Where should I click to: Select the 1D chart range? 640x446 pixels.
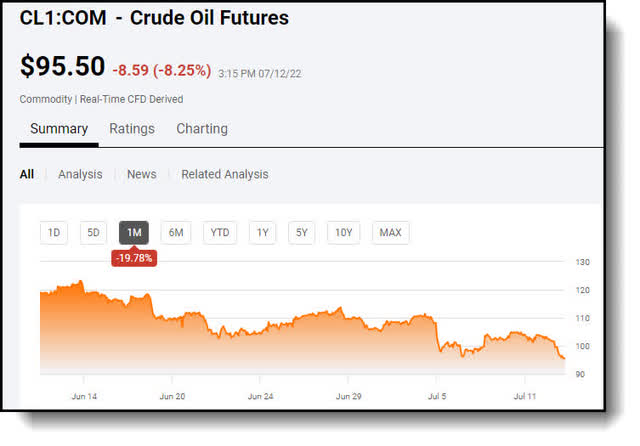[54, 233]
